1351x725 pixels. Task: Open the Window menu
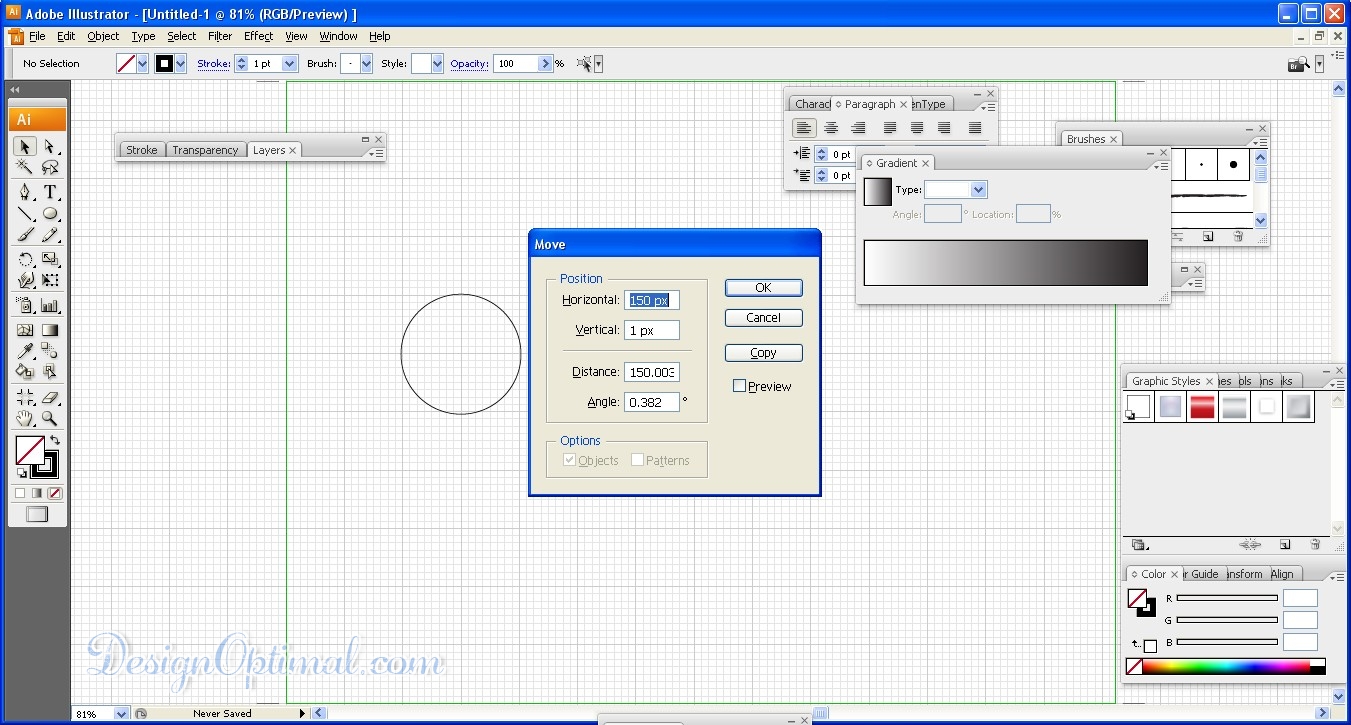click(338, 36)
